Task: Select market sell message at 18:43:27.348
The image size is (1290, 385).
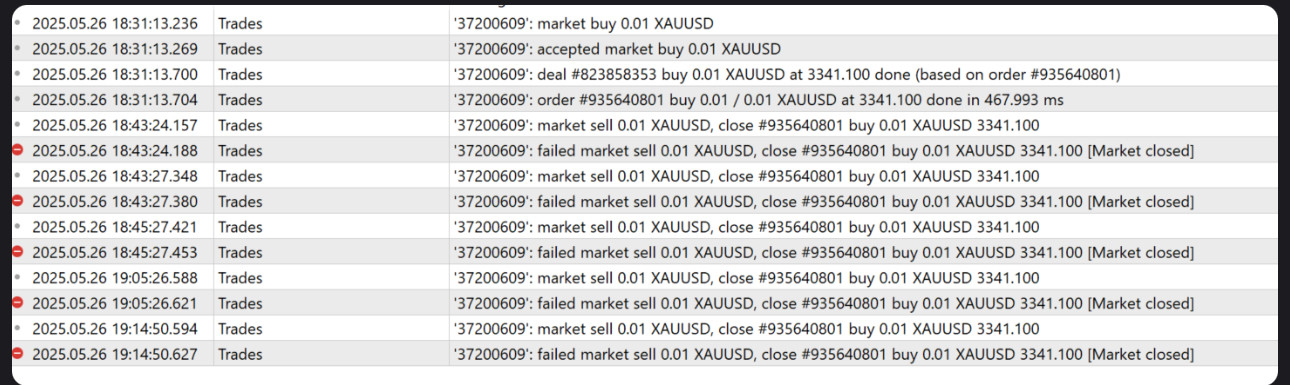Action: [x=745, y=176]
